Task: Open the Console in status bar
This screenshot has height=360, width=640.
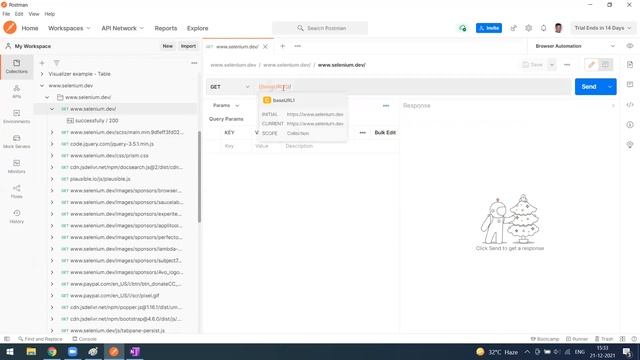Action: (x=84, y=339)
